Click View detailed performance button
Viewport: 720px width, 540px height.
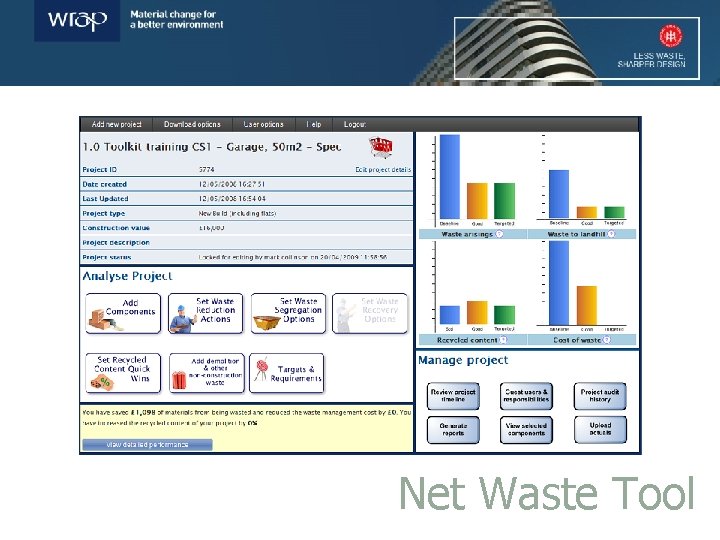pyautogui.click(x=147, y=444)
